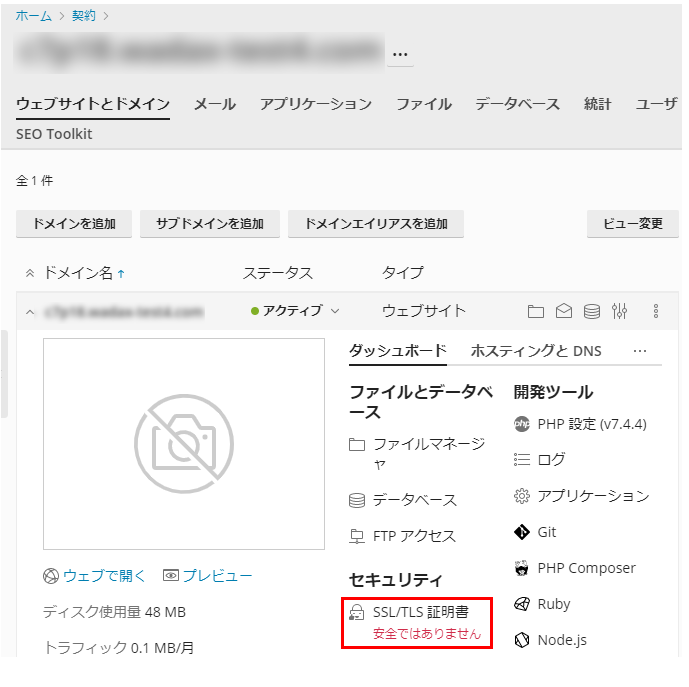Open PHP 設定 (v7.4.4) link
This screenshot has height=687, width=689.
(592, 424)
